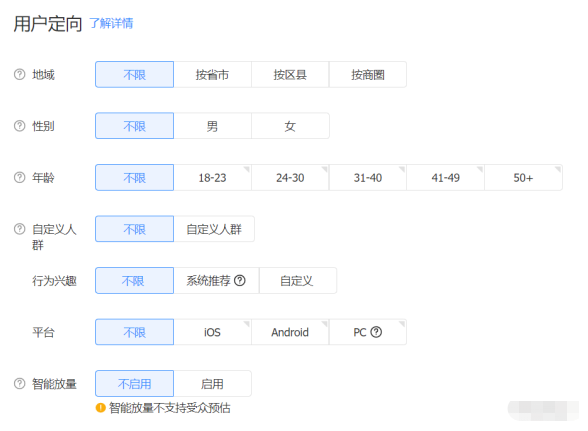Image resolution: width=588 pixels, height=431 pixels.
Task: Expand the iOS platform option corner arrow
Action: (247, 324)
